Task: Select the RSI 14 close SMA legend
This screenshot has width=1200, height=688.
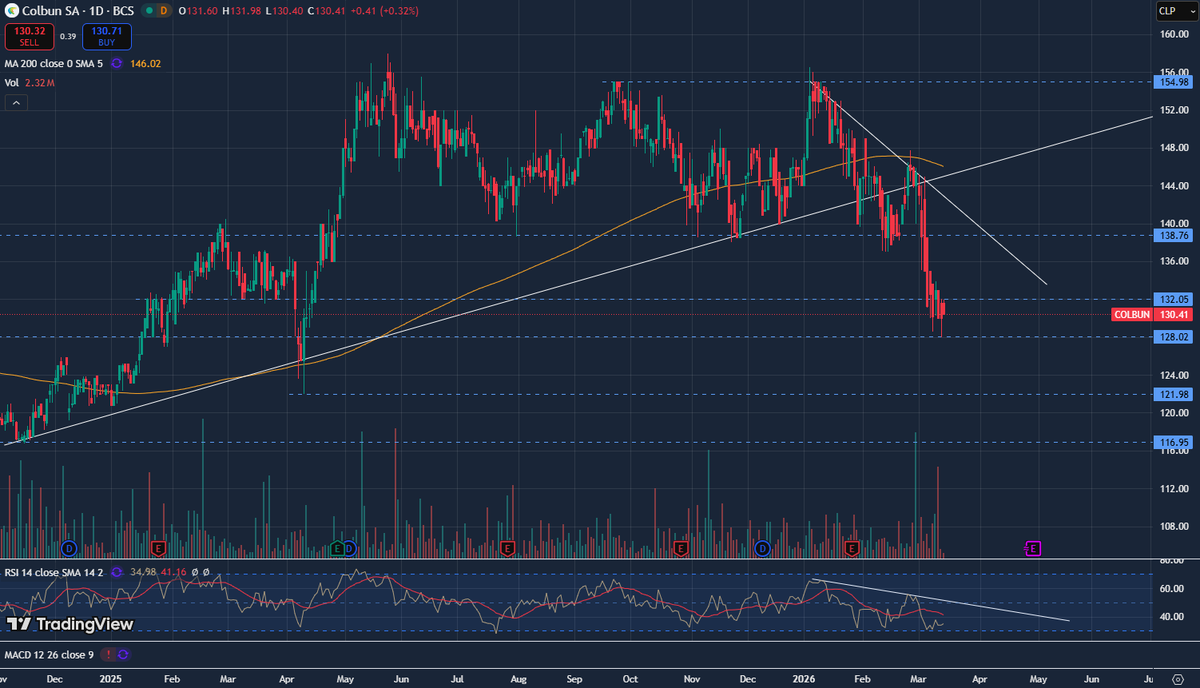Action: point(54,572)
